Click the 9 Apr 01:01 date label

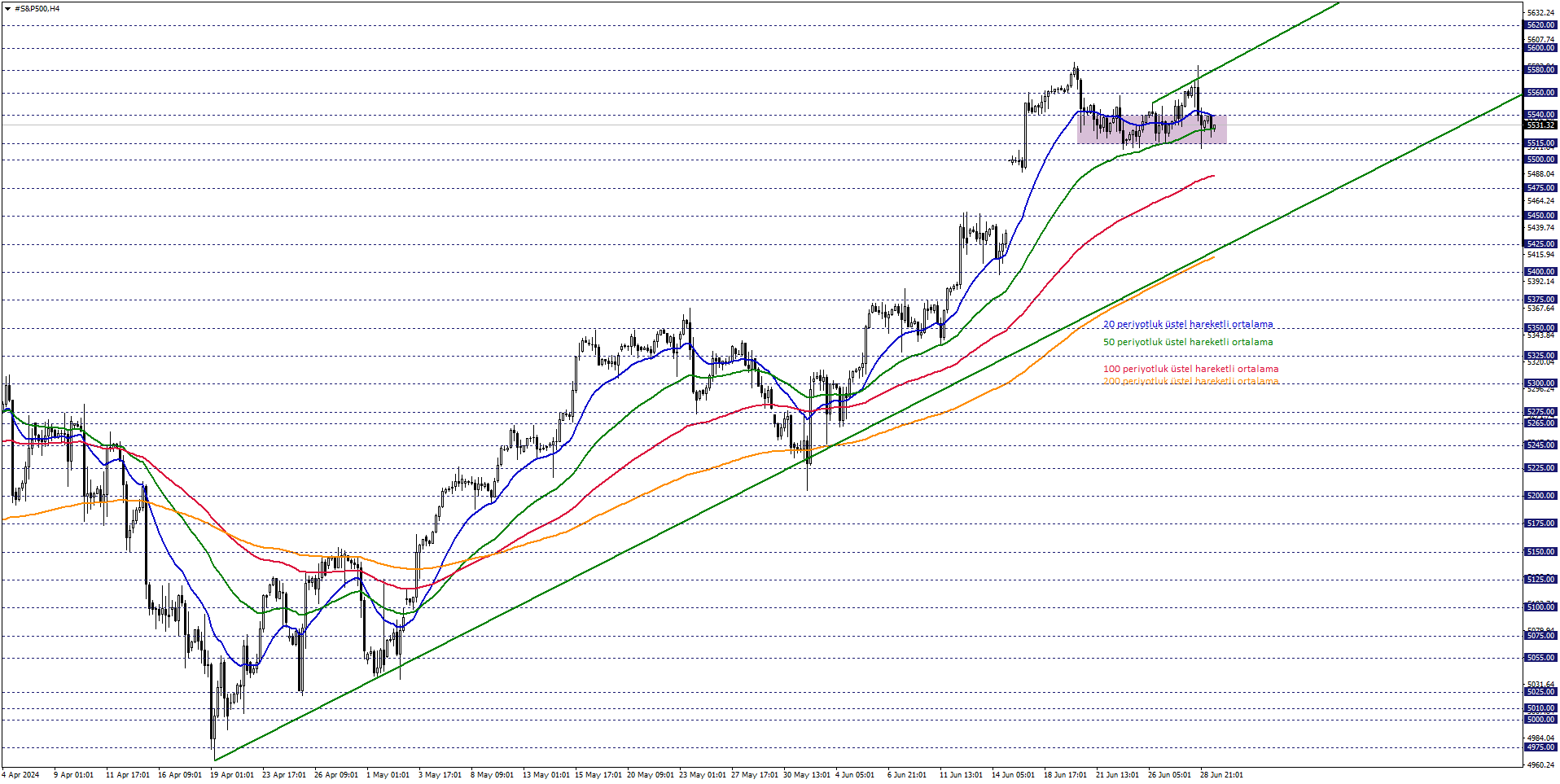pos(73,775)
